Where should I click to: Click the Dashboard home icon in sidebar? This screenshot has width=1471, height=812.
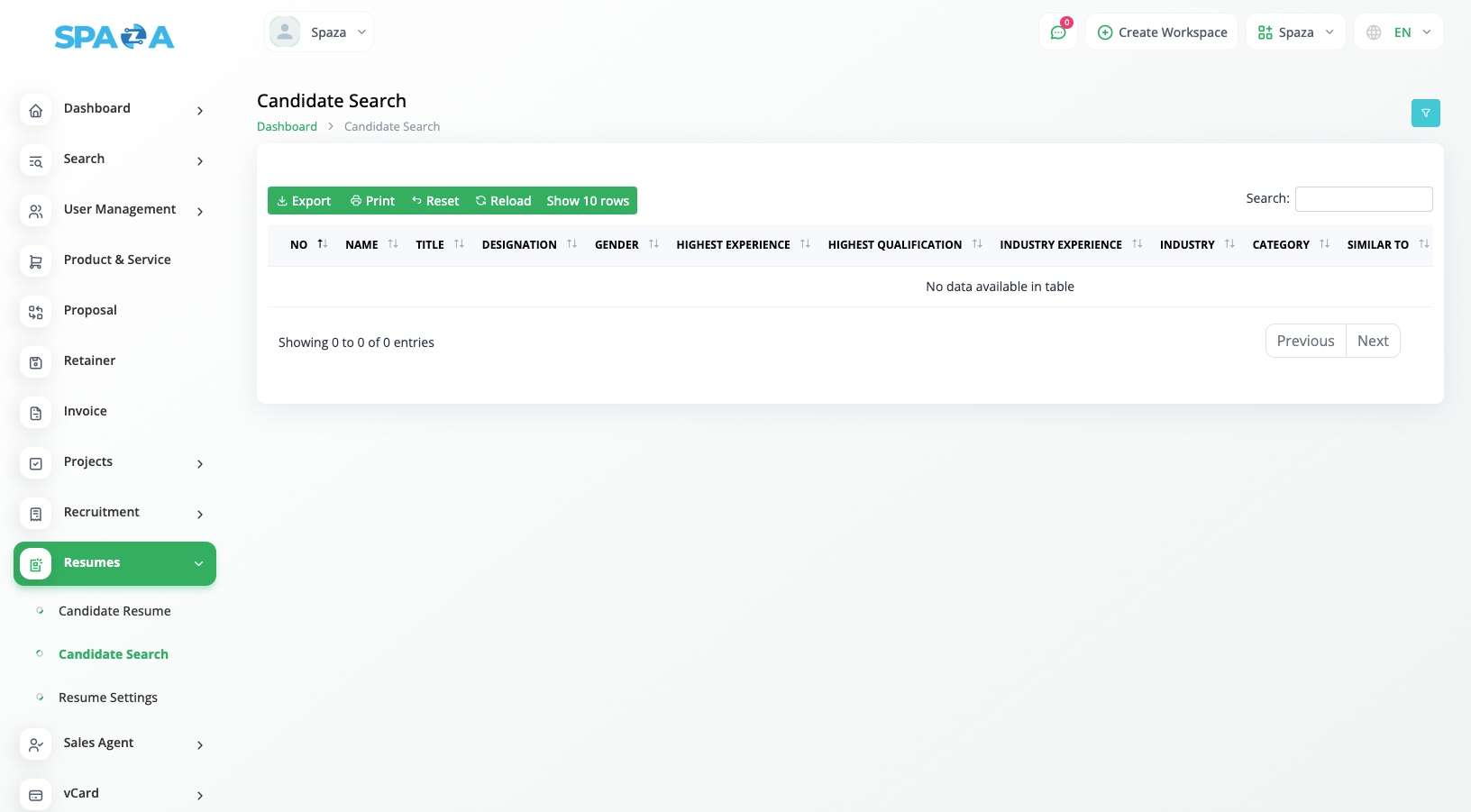(x=36, y=110)
